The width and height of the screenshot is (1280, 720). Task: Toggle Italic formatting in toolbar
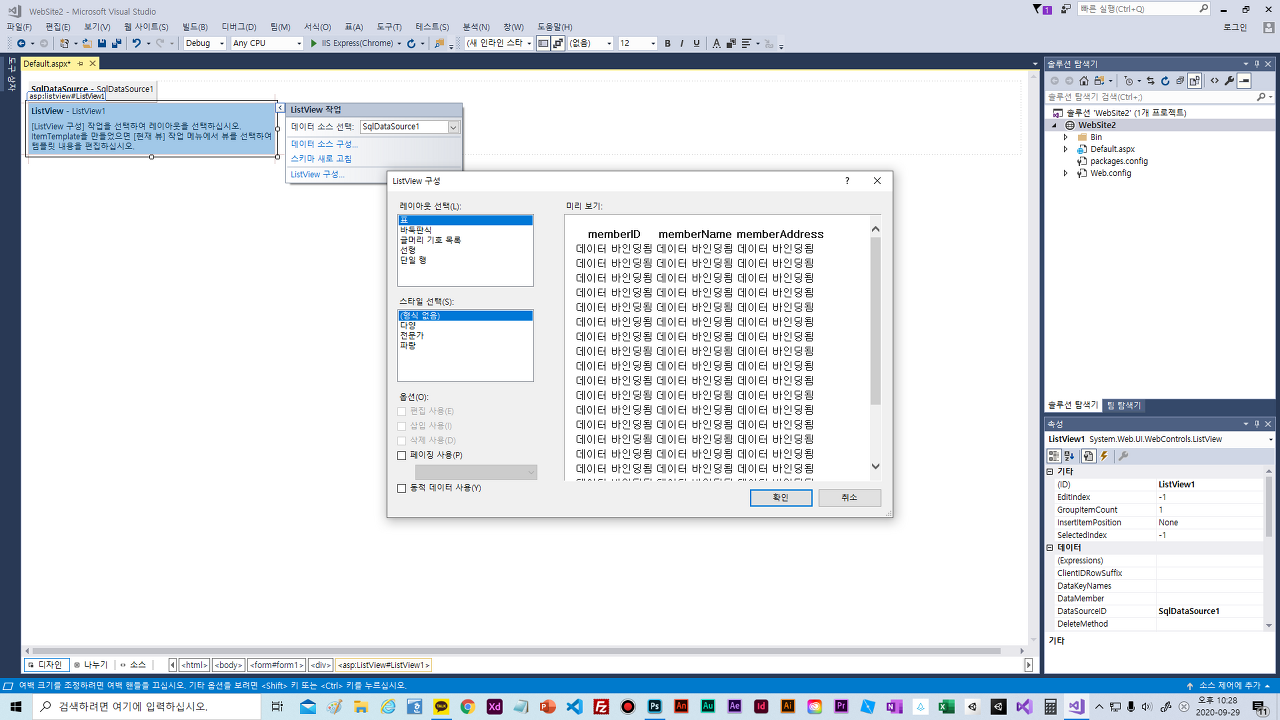click(682, 43)
